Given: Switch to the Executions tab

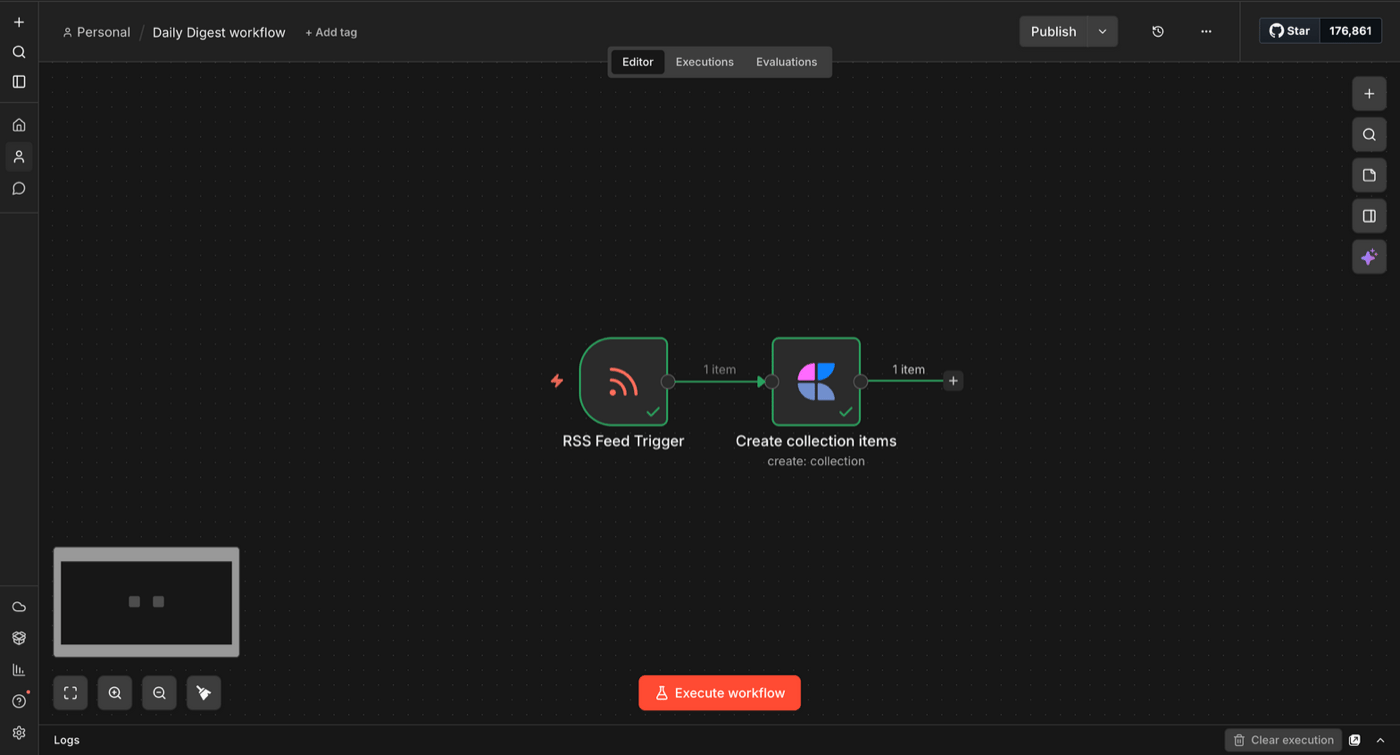Looking at the screenshot, I should point(704,61).
